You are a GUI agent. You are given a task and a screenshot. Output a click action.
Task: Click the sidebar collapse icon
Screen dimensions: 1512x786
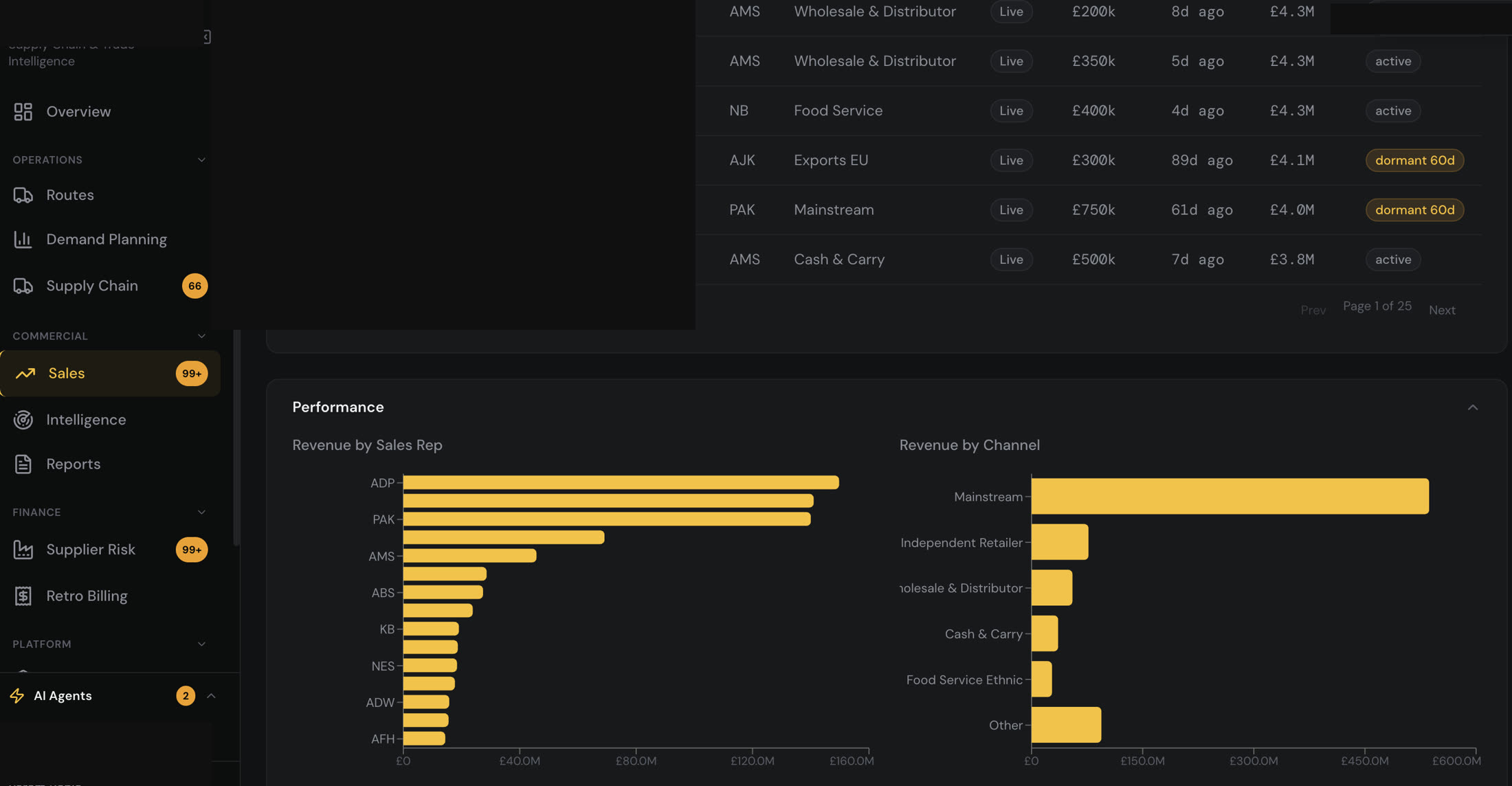[x=206, y=36]
